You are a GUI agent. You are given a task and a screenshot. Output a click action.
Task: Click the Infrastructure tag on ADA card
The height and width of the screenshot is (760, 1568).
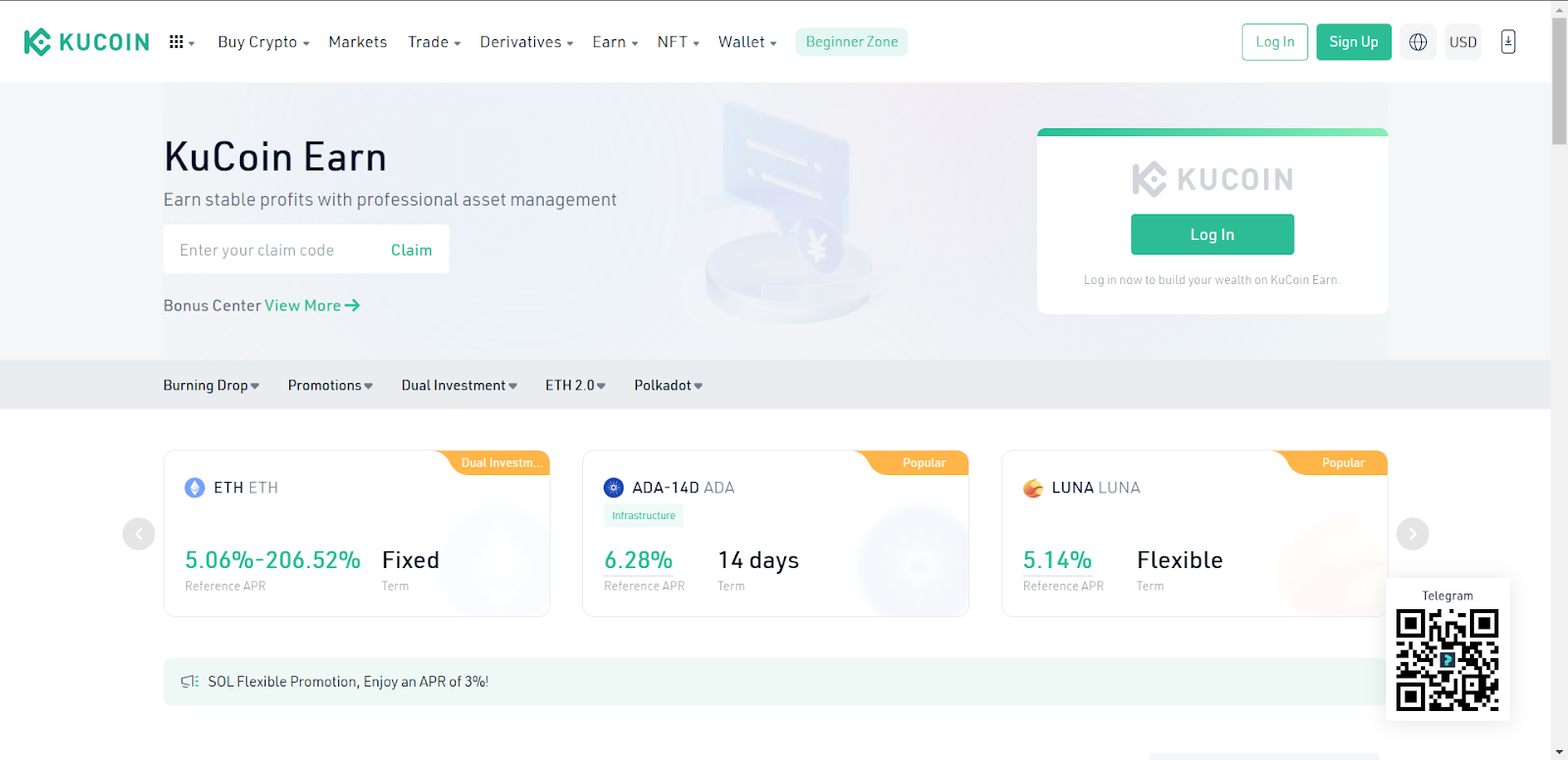pos(644,516)
